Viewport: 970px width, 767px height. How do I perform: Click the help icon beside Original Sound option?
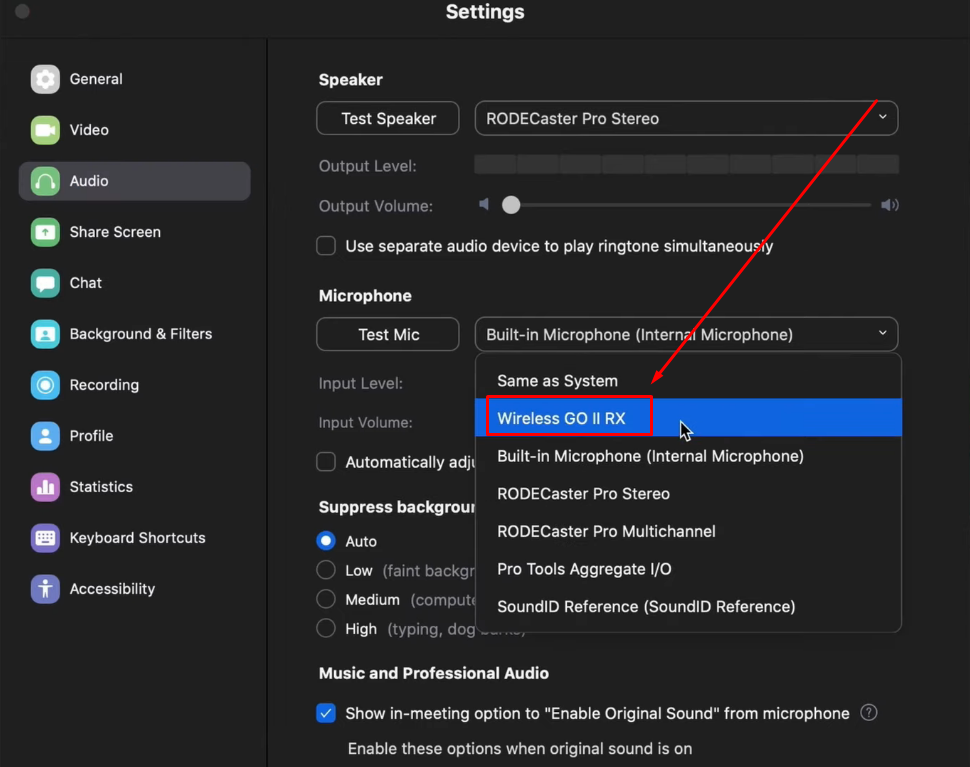[x=869, y=713]
